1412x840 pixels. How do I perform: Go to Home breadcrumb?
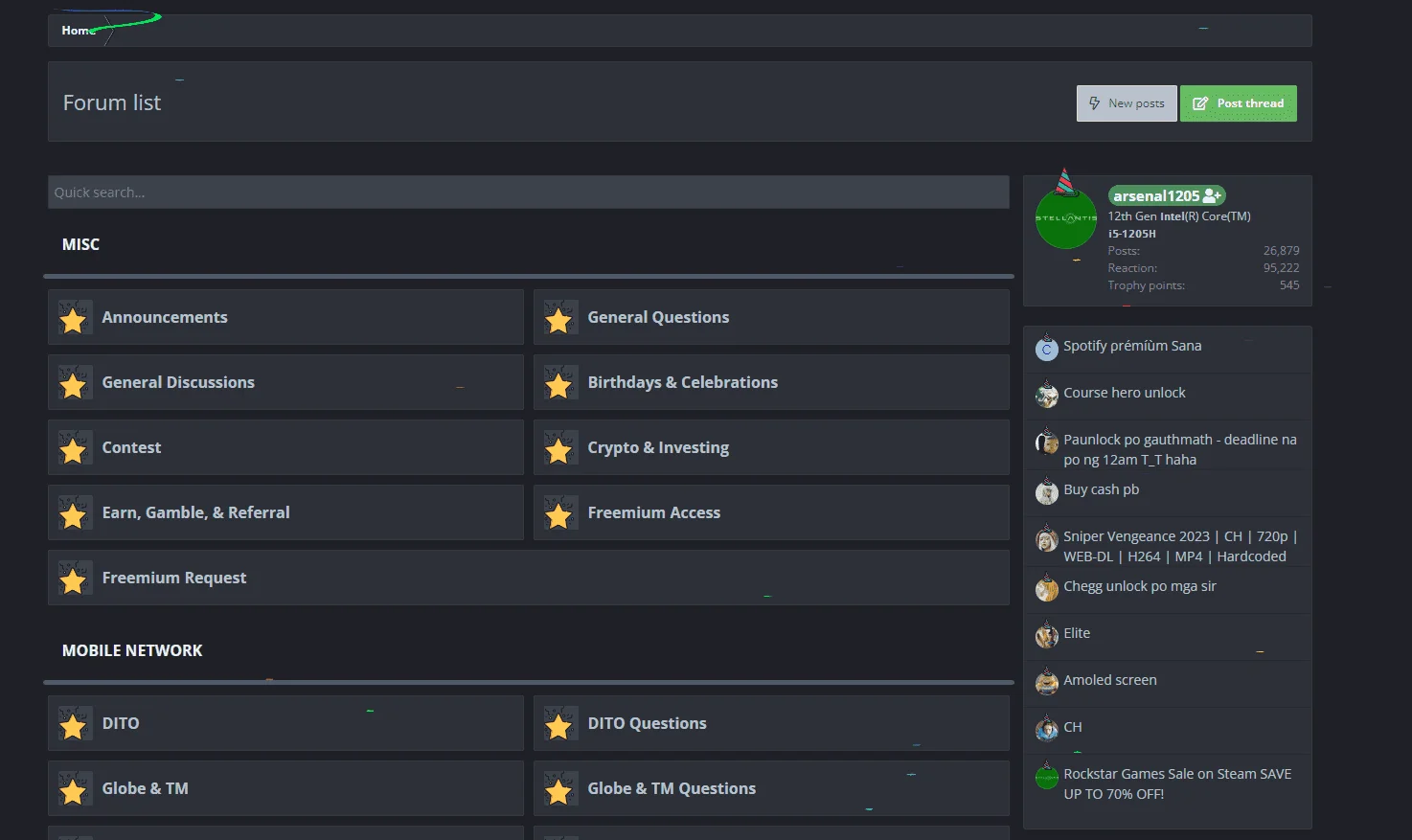coord(79,31)
